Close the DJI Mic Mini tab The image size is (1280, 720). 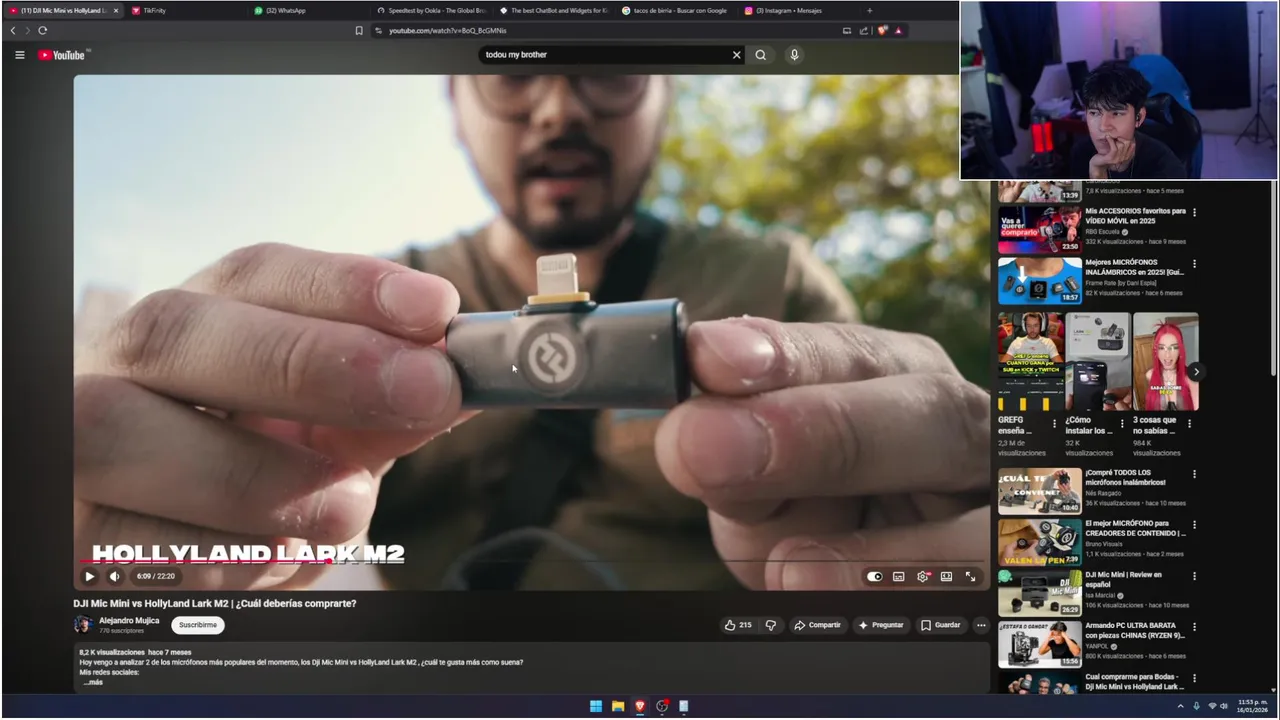(116, 10)
